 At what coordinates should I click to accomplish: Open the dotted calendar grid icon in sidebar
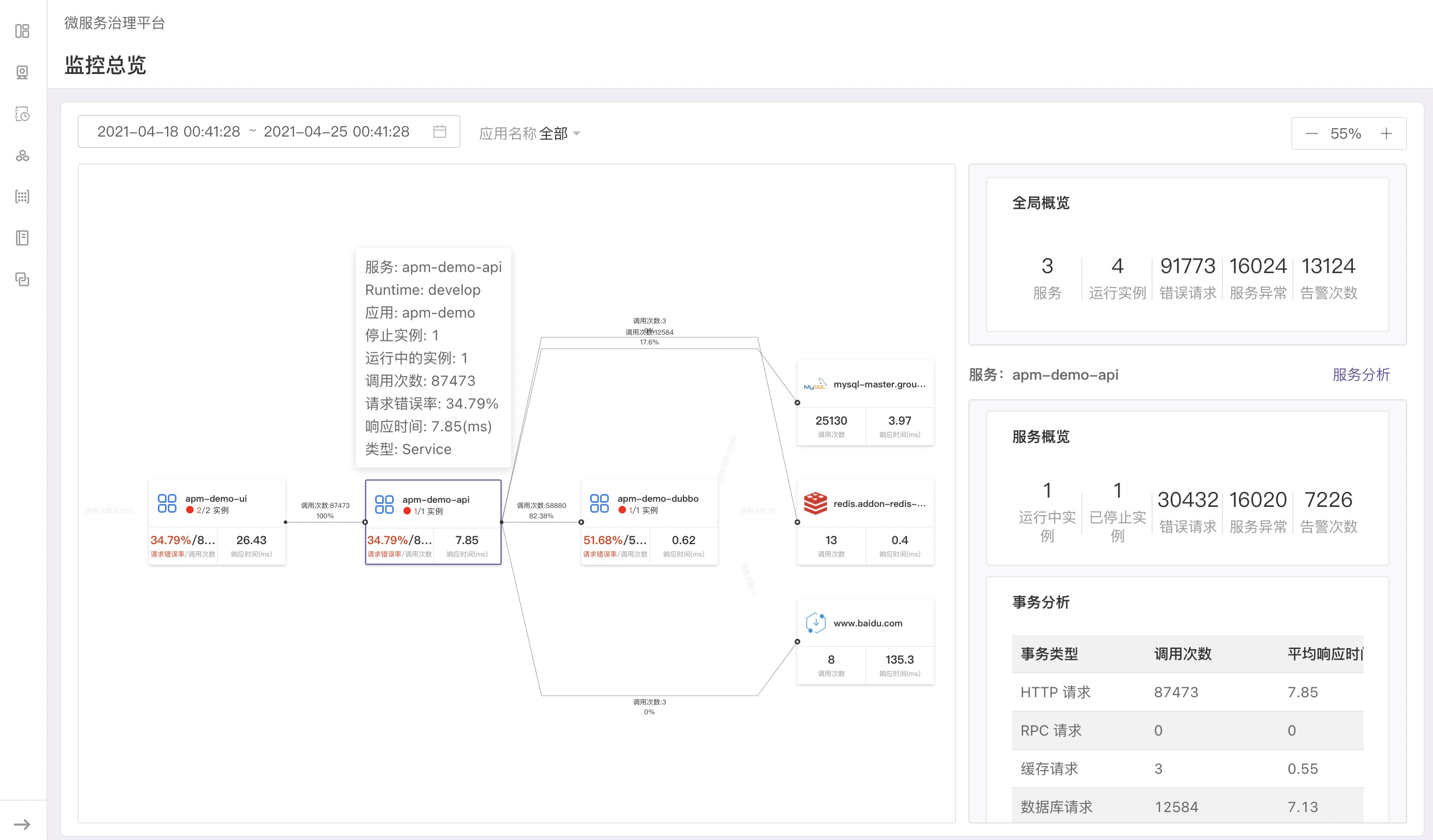[22, 197]
